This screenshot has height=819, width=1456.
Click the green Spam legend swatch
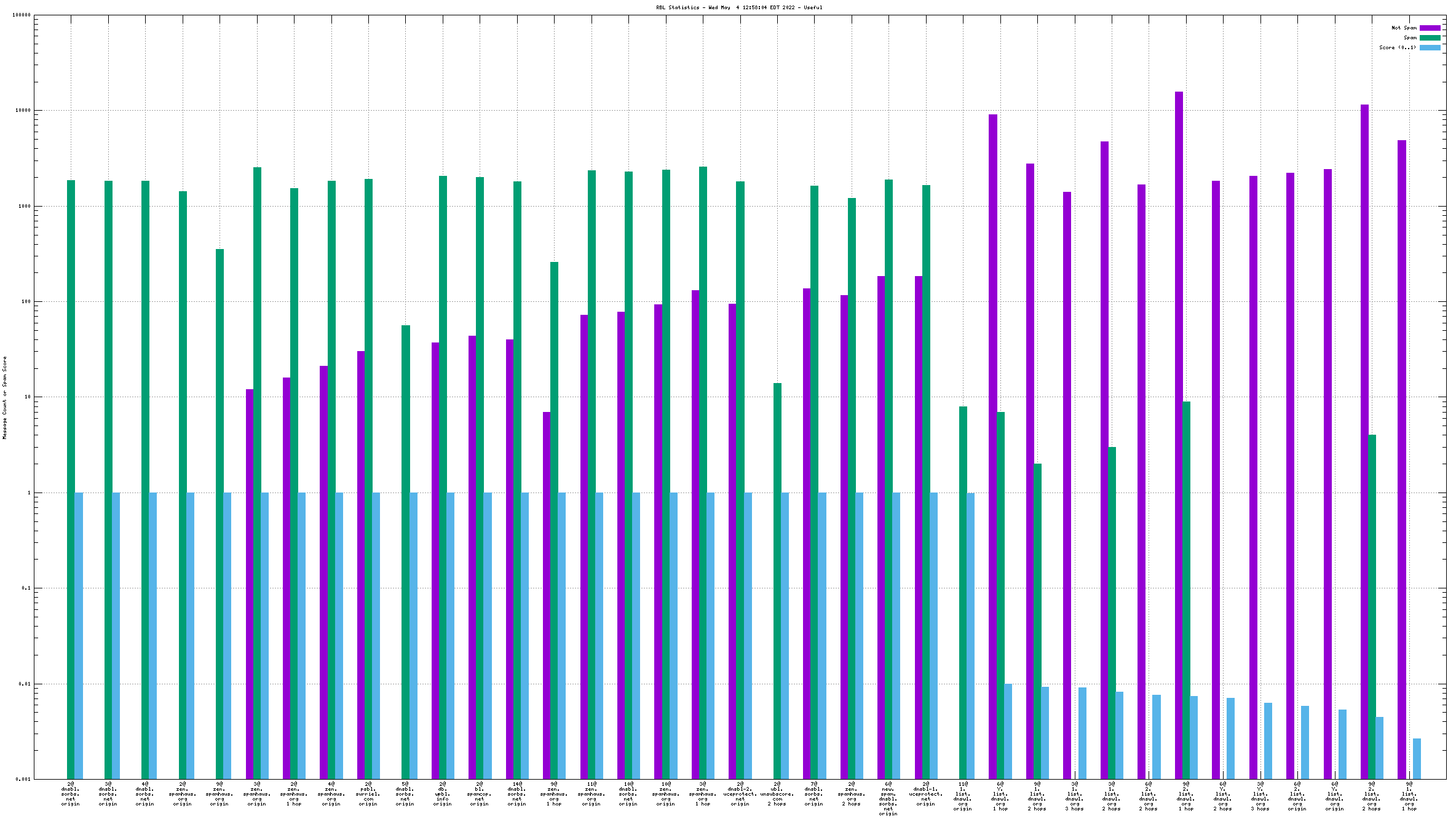[1430, 38]
